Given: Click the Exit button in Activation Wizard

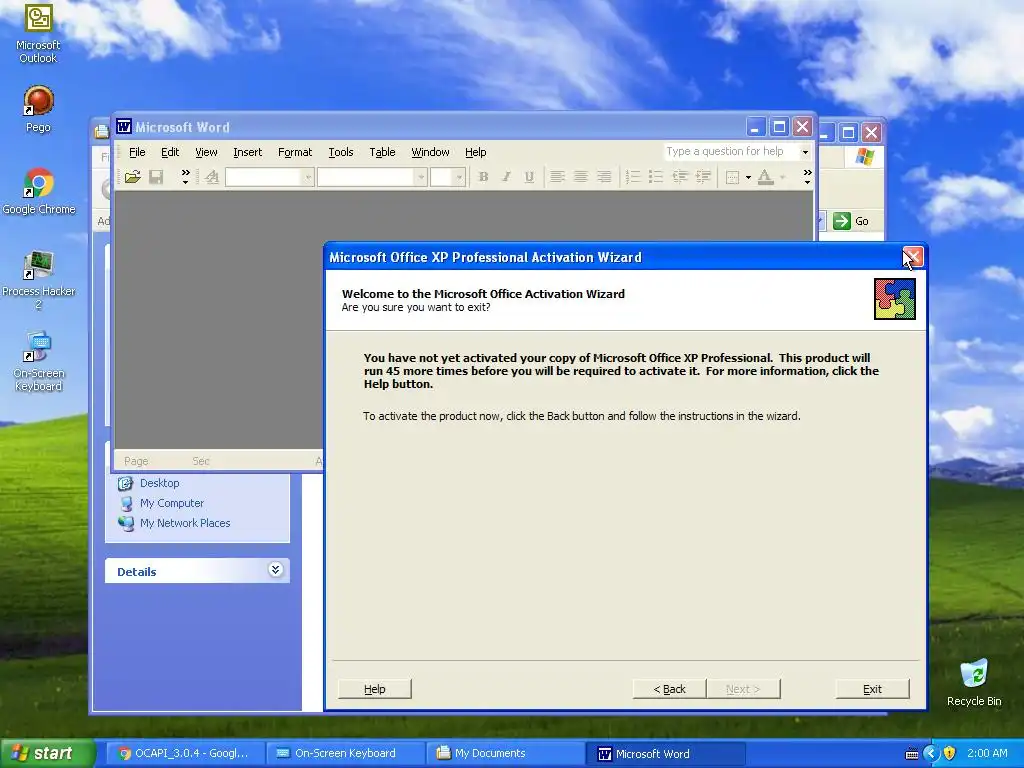Looking at the screenshot, I should (x=872, y=689).
